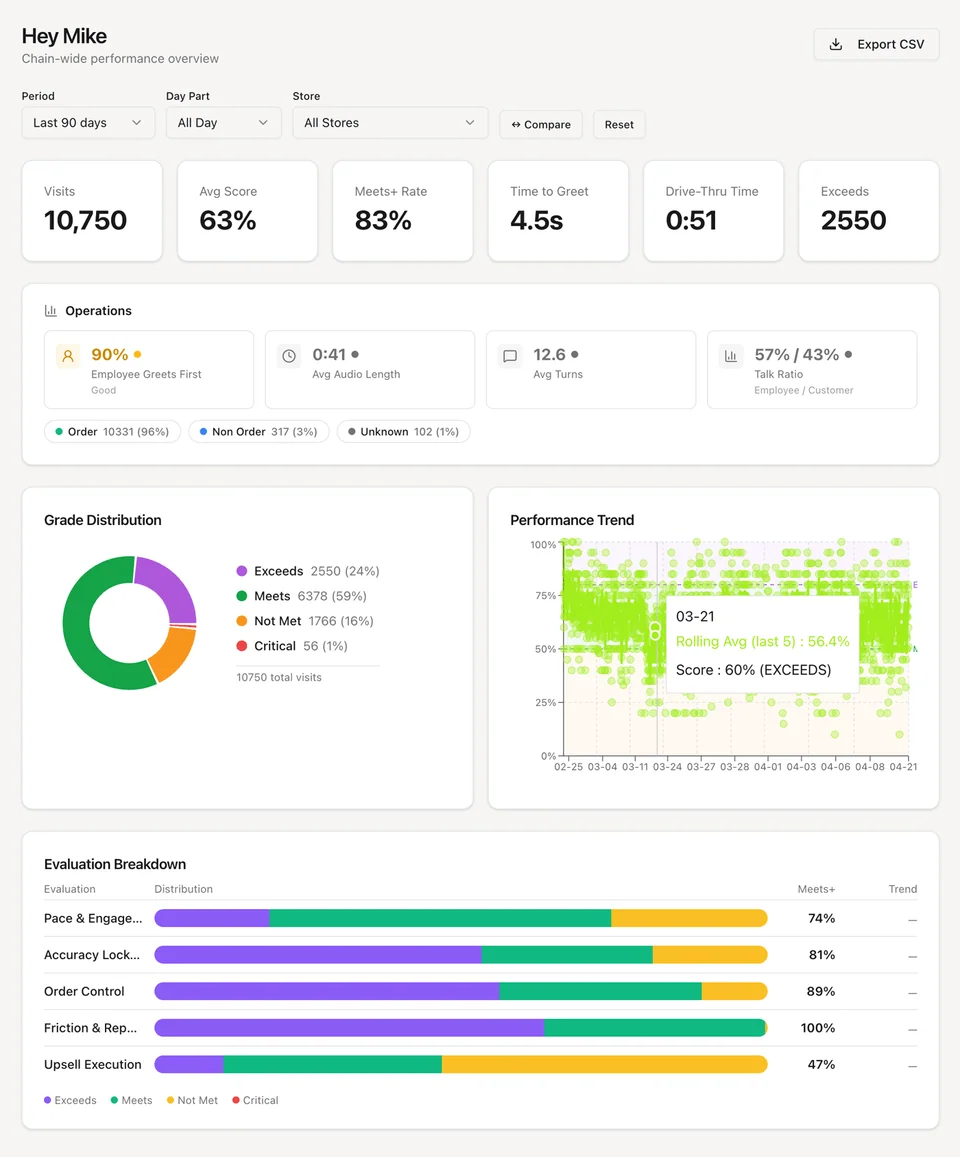Click the Export CSV button
Viewport: 960px width, 1157px height.
coord(876,44)
